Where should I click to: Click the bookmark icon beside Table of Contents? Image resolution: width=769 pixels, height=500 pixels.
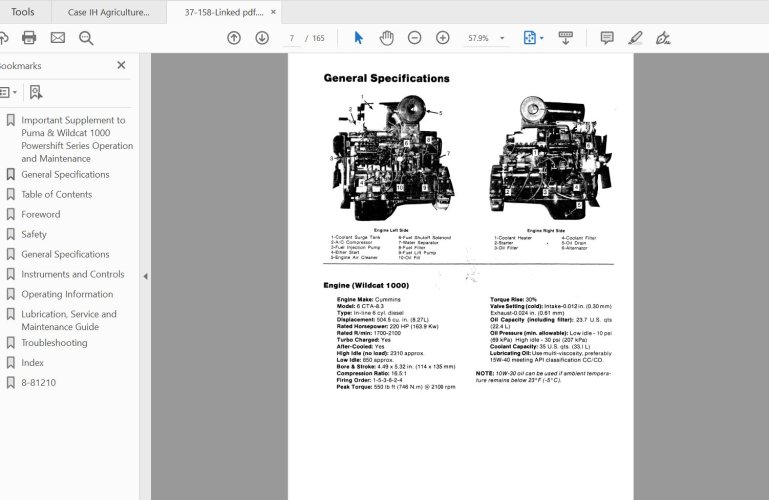pos(10,194)
